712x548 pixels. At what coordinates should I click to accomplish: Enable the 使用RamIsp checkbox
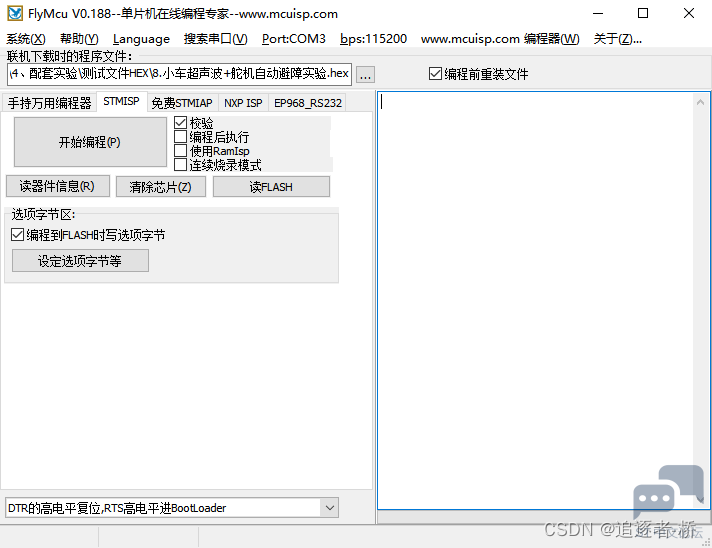(180, 151)
